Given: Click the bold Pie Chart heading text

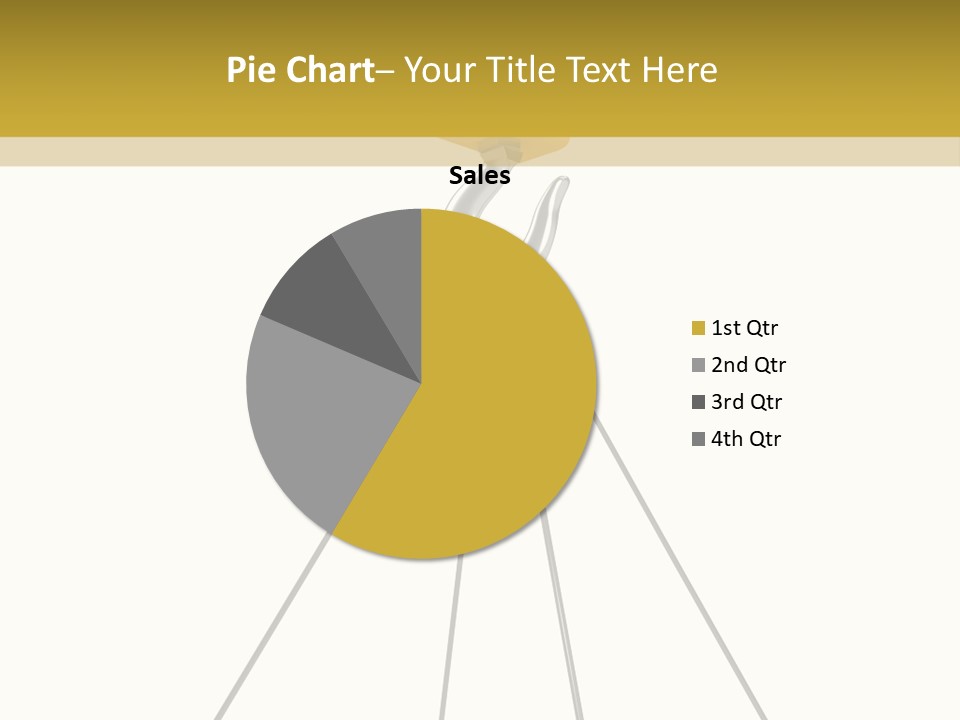Looking at the screenshot, I should pos(301,69).
